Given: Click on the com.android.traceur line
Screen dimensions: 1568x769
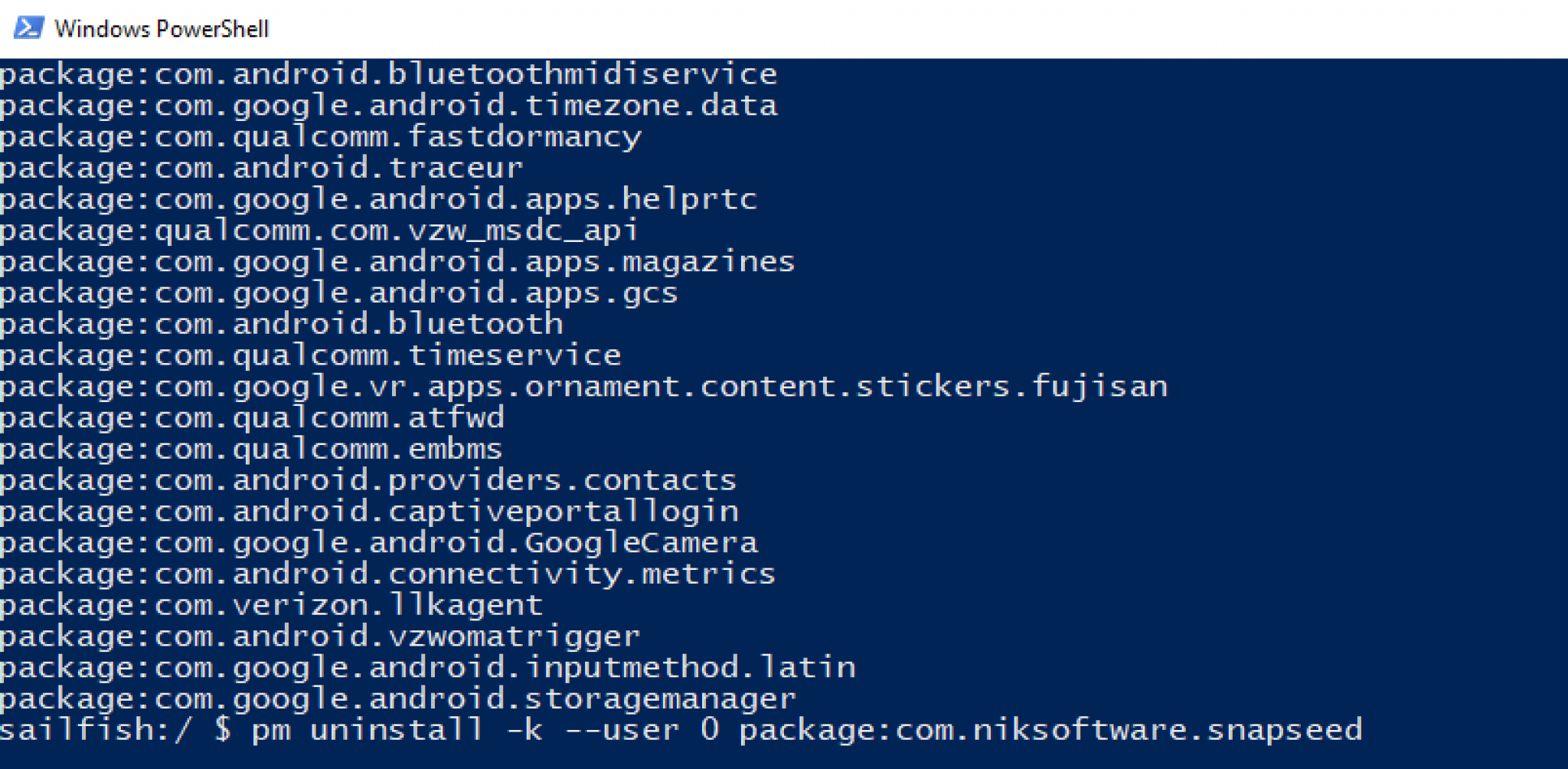Looking at the screenshot, I should 261,168.
